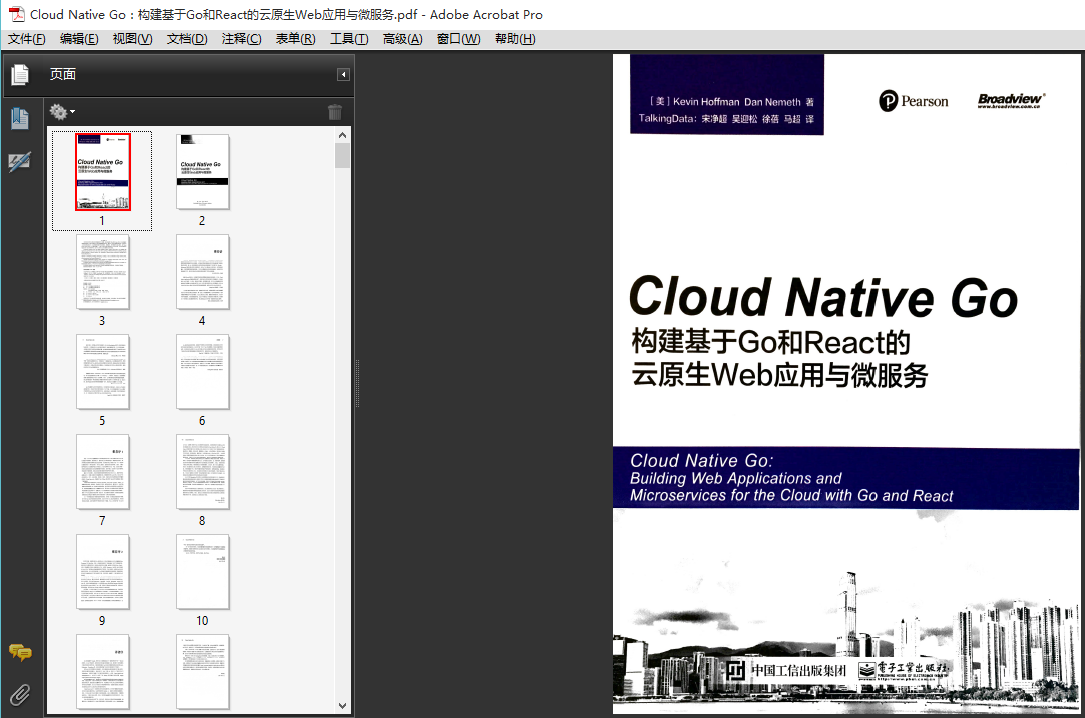1085x718 pixels.
Task: Select page 4 thumbnail
Action: coord(202,272)
